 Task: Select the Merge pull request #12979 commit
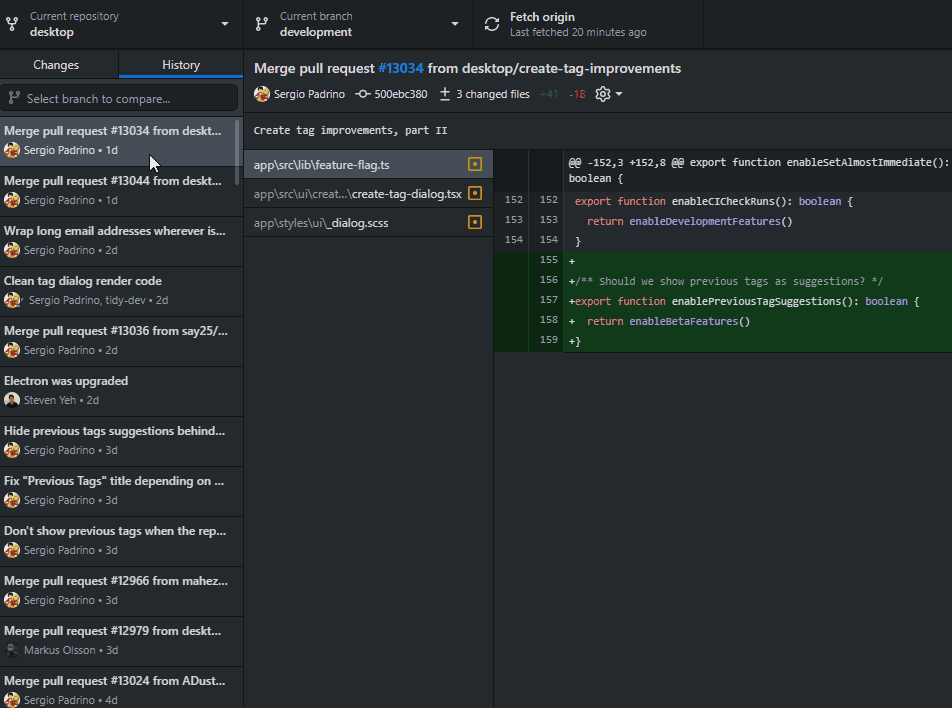click(121, 641)
